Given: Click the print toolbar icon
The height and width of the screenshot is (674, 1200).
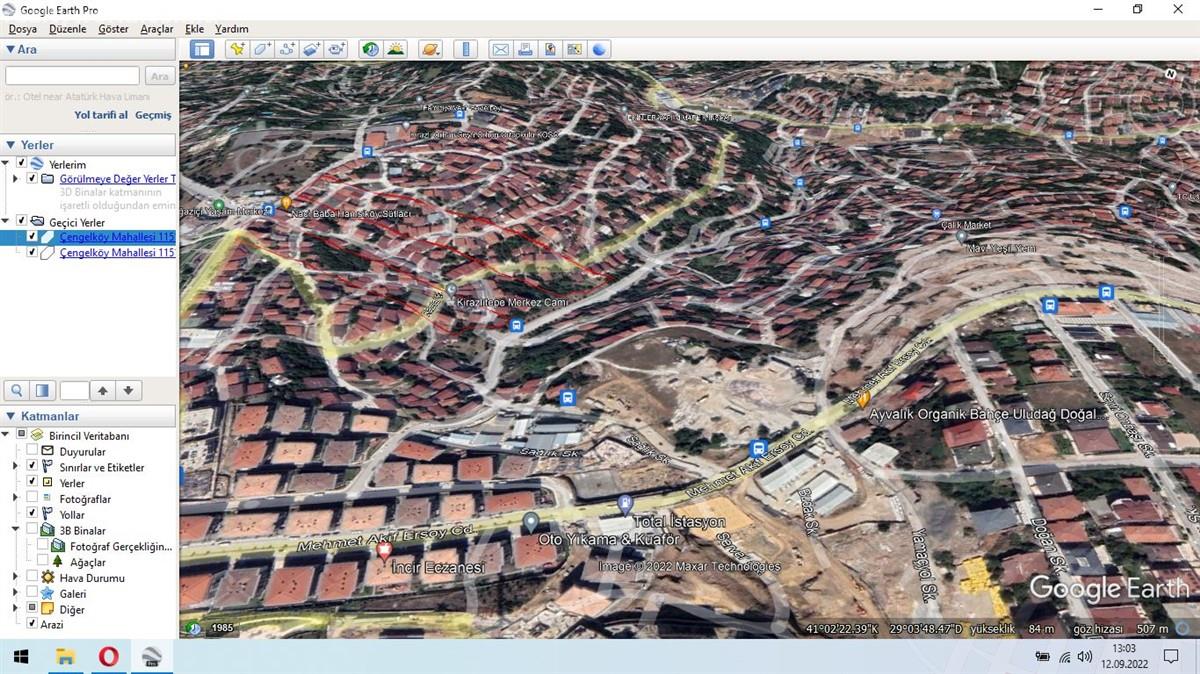Looking at the screenshot, I should click(x=525, y=49).
